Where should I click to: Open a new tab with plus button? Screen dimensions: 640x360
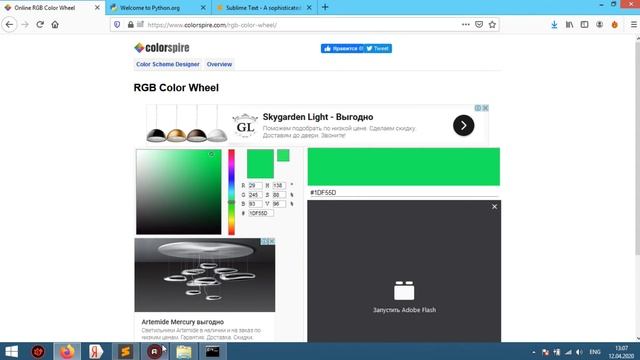325,7
